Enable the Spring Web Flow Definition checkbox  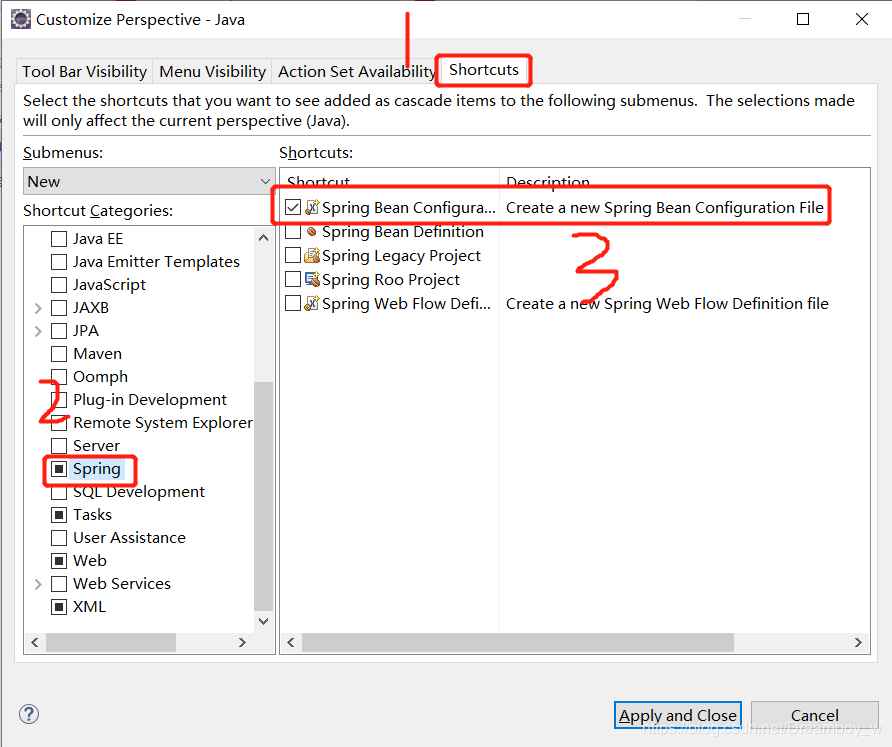[293, 303]
